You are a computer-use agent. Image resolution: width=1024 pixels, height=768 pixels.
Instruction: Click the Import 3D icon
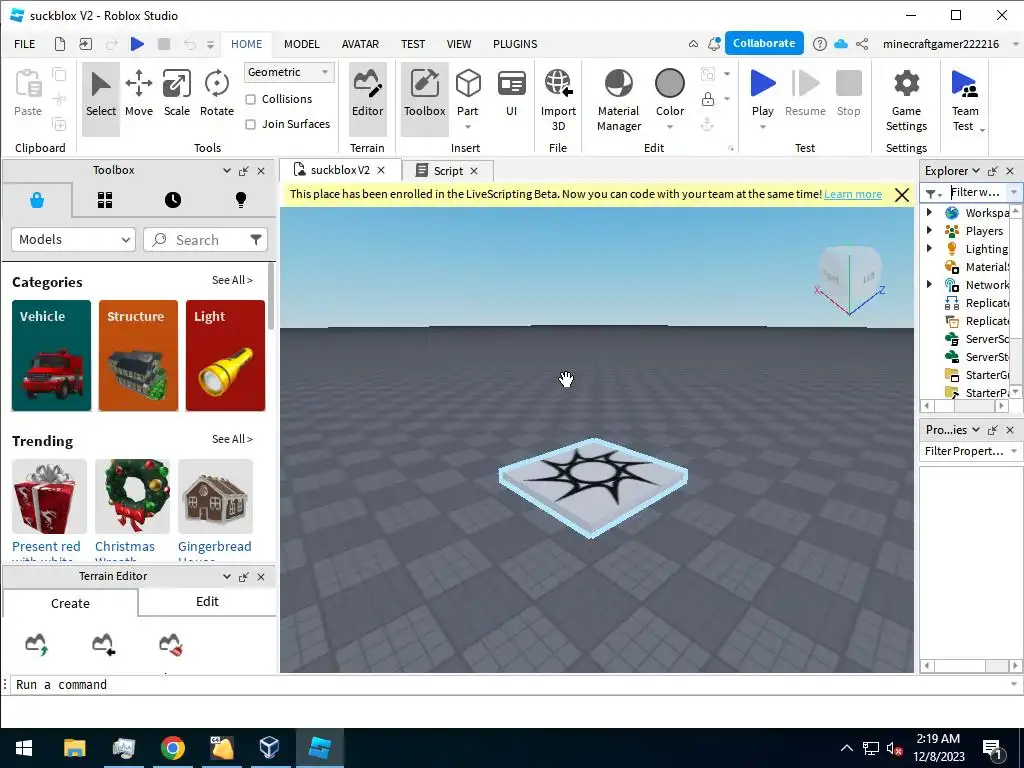coord(558,84)
